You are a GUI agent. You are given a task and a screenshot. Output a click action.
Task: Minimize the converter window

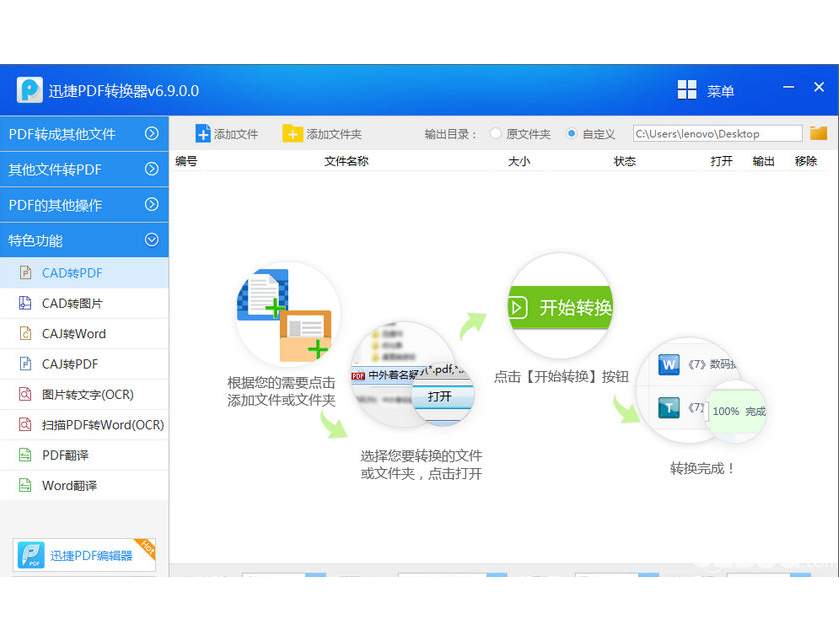click(789, 87)
